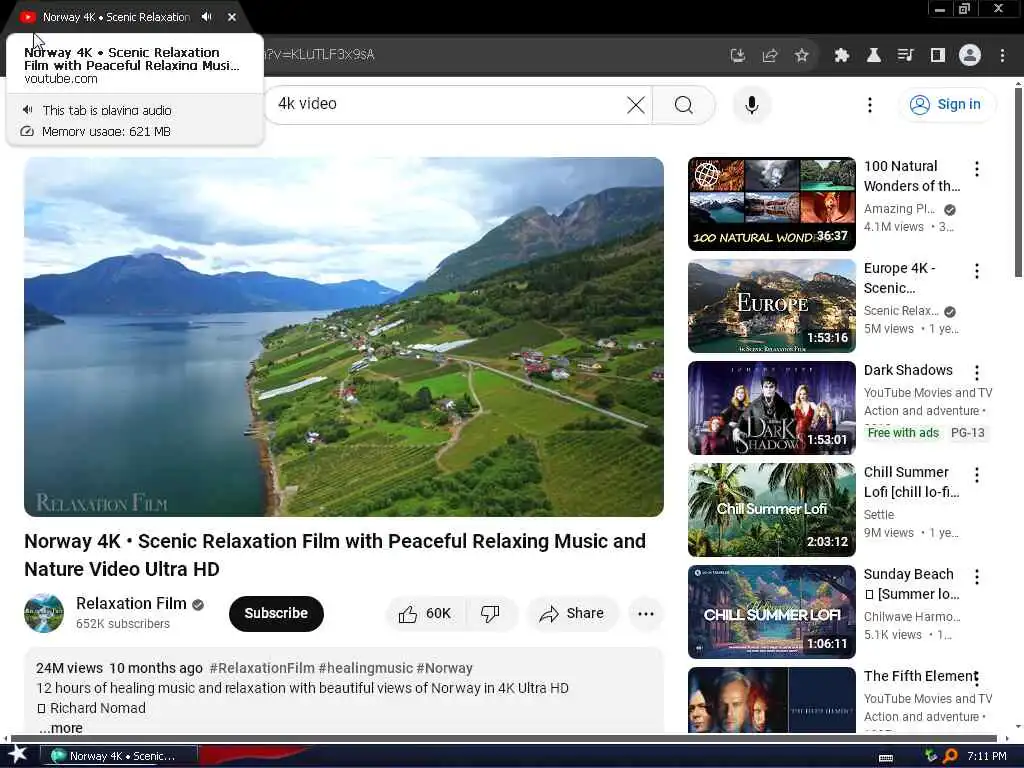
Task: Open menu for Sunday Beach video
Action: (977, 577)
